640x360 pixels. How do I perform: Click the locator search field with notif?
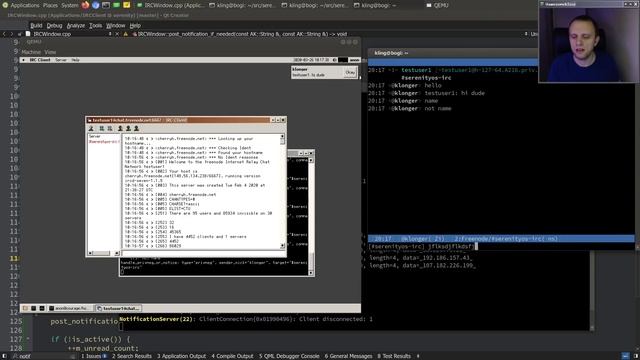pyautogui.click(x=43, y=356)
